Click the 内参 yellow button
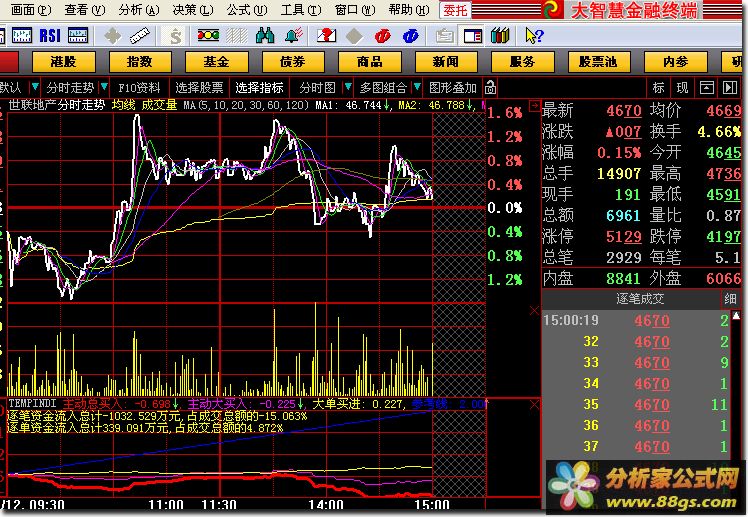 coord(675,62)
